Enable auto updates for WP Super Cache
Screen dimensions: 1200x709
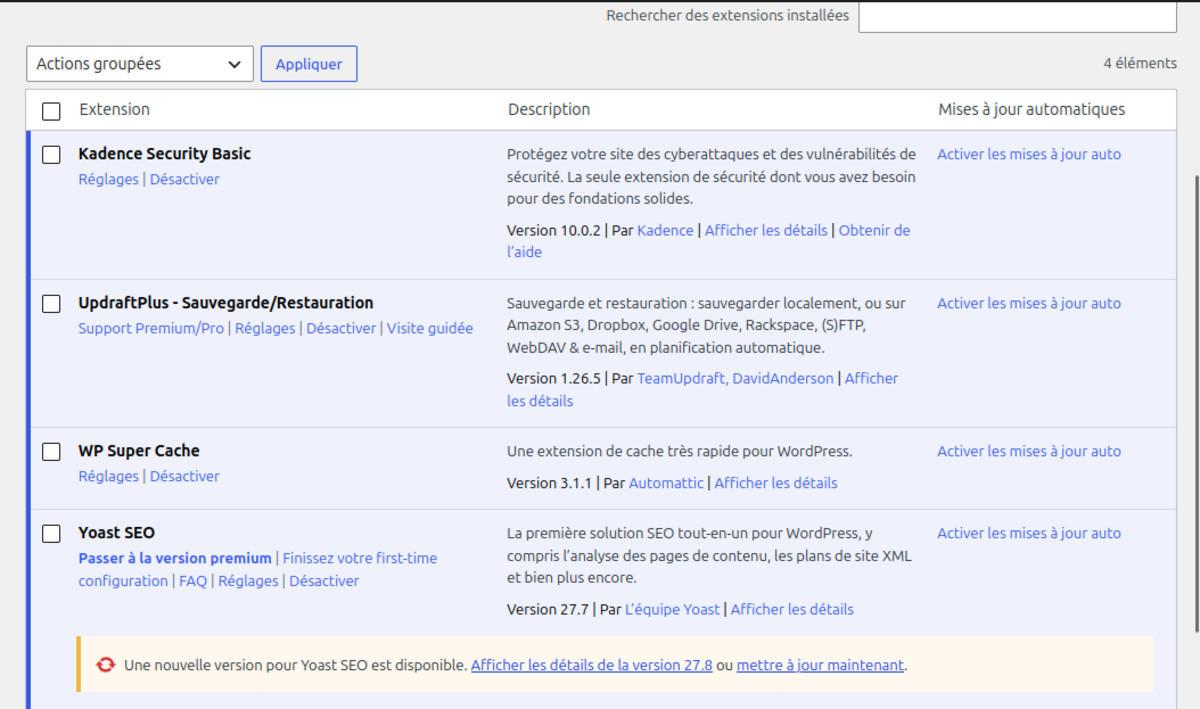(1029, 452)
